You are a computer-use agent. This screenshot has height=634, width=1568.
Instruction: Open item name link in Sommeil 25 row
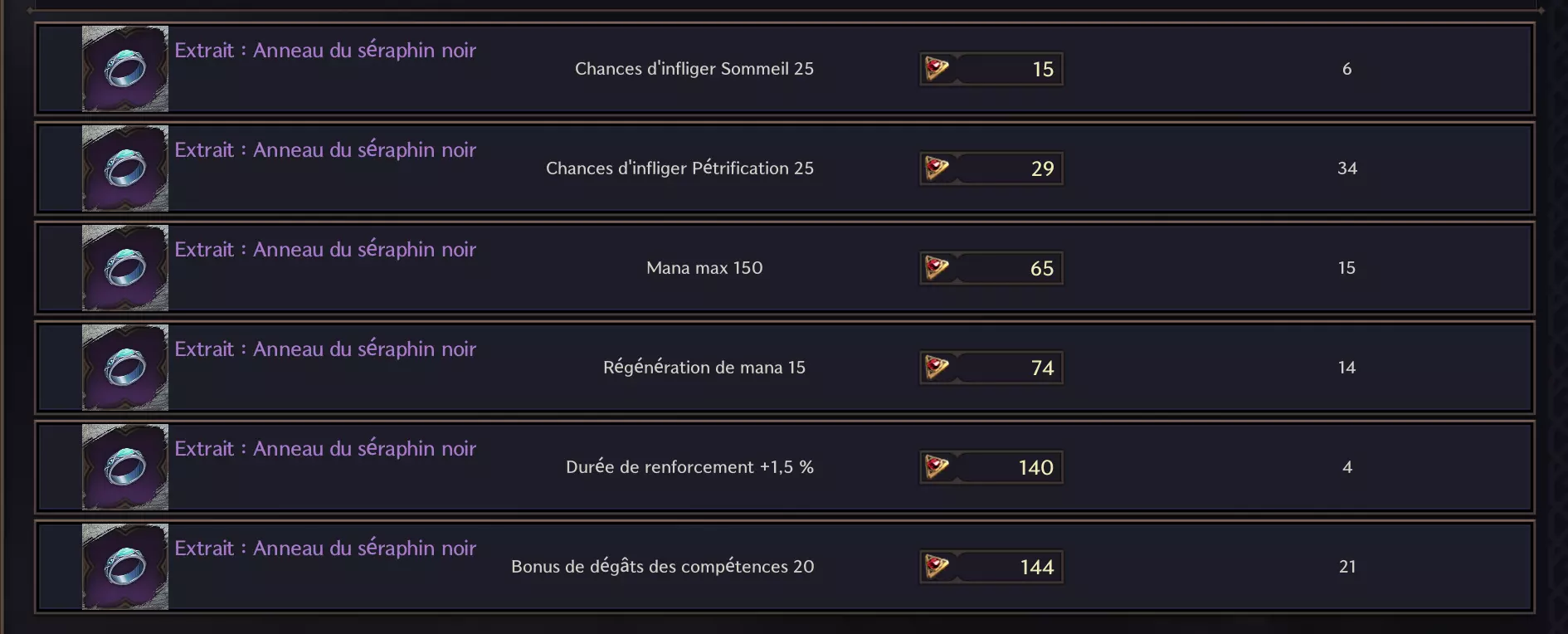pos(325,51)
